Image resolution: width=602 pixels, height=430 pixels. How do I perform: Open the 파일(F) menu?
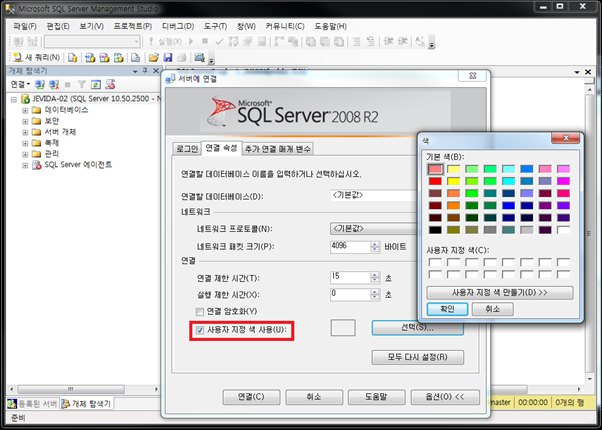pos(25,26)
